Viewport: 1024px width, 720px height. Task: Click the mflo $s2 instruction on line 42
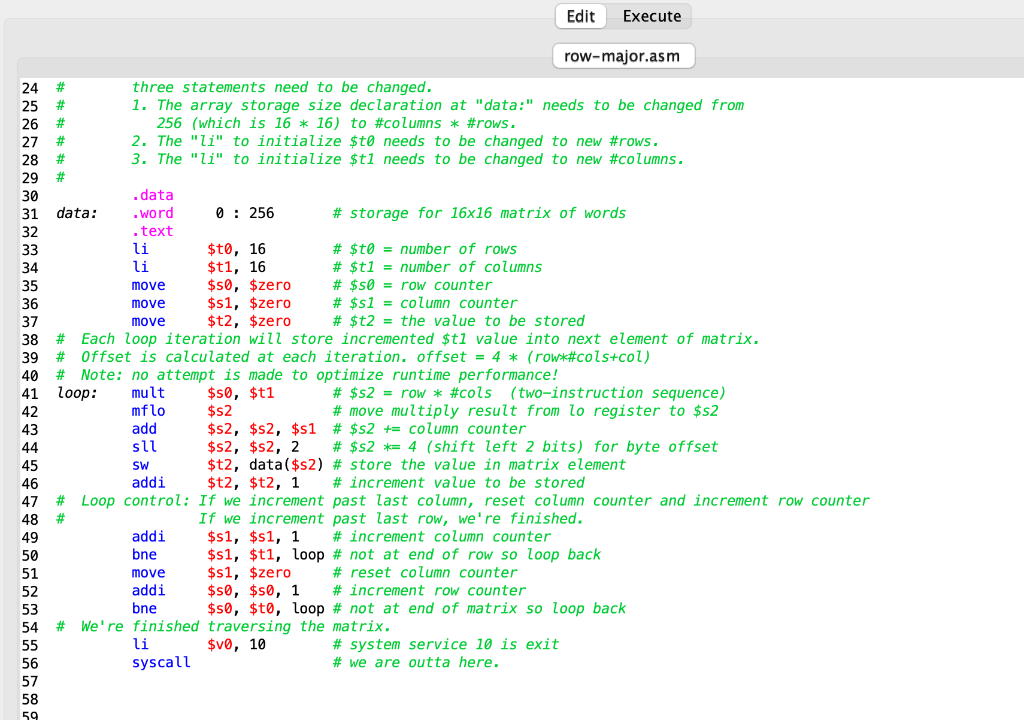click(x=160, y=410)
